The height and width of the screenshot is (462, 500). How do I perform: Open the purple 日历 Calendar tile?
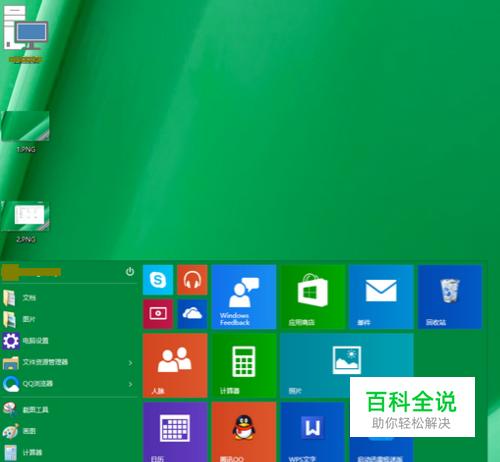pyautogui.click(x=175, y=432)
